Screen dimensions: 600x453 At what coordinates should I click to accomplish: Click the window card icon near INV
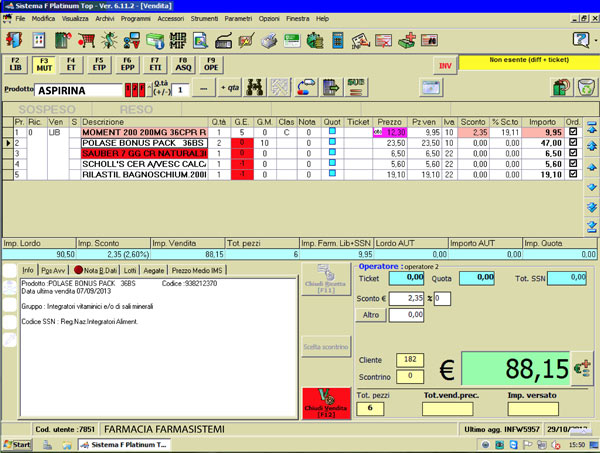click(x=431, y=88)
